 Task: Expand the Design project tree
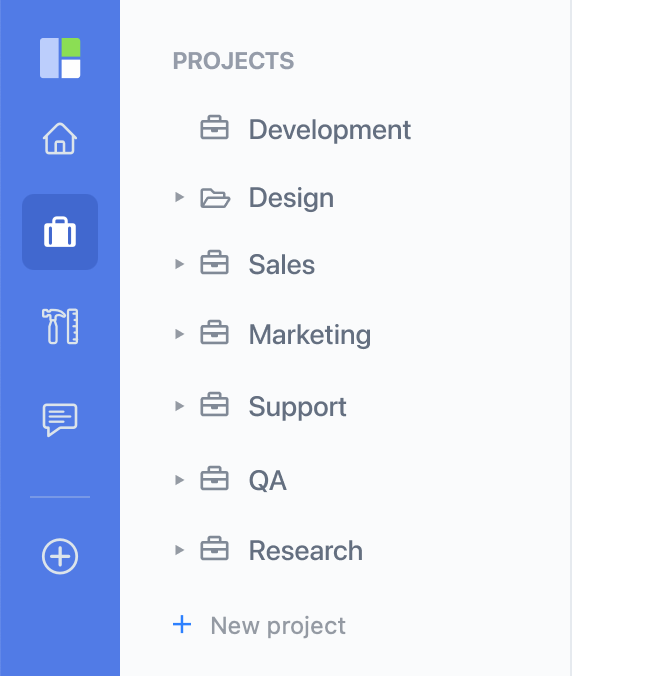click(x=179, y=197)
